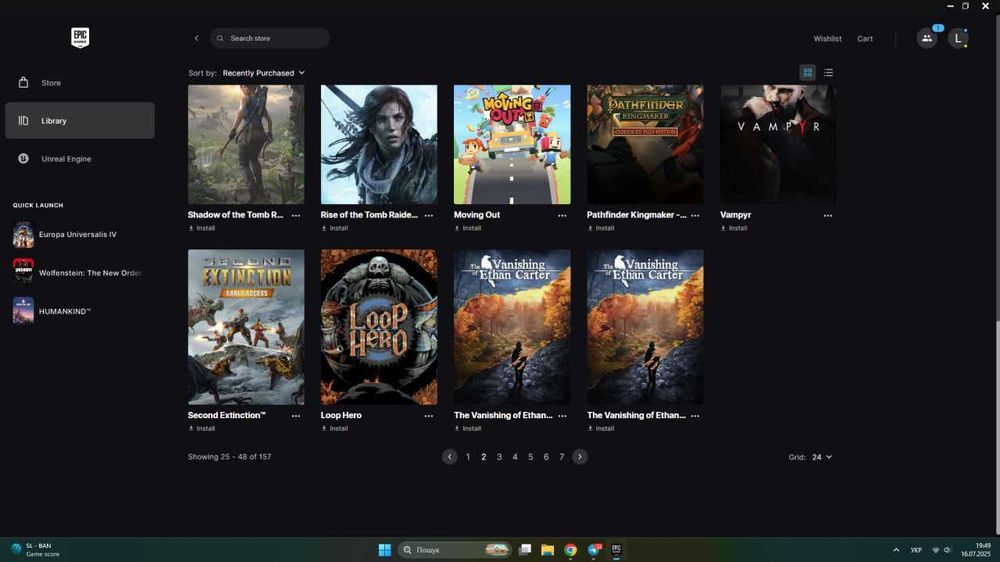
Task: Install Loop Hero
Action: point(335,429)
